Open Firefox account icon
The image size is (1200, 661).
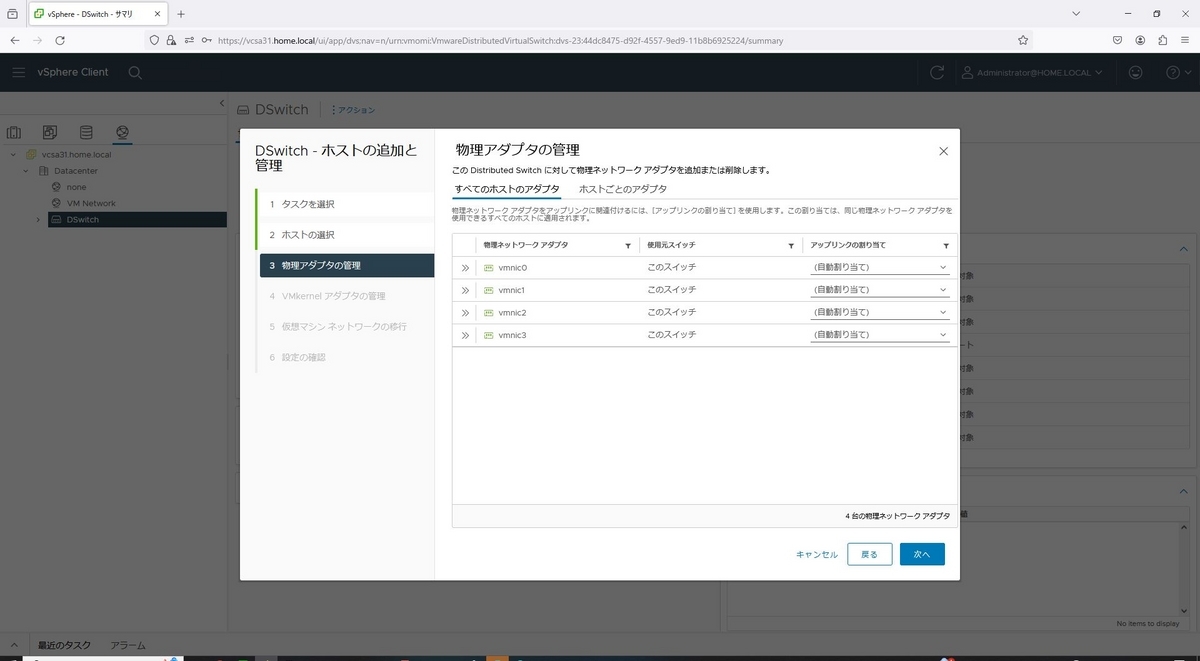pyautogui.click(x=1140, y=40)
